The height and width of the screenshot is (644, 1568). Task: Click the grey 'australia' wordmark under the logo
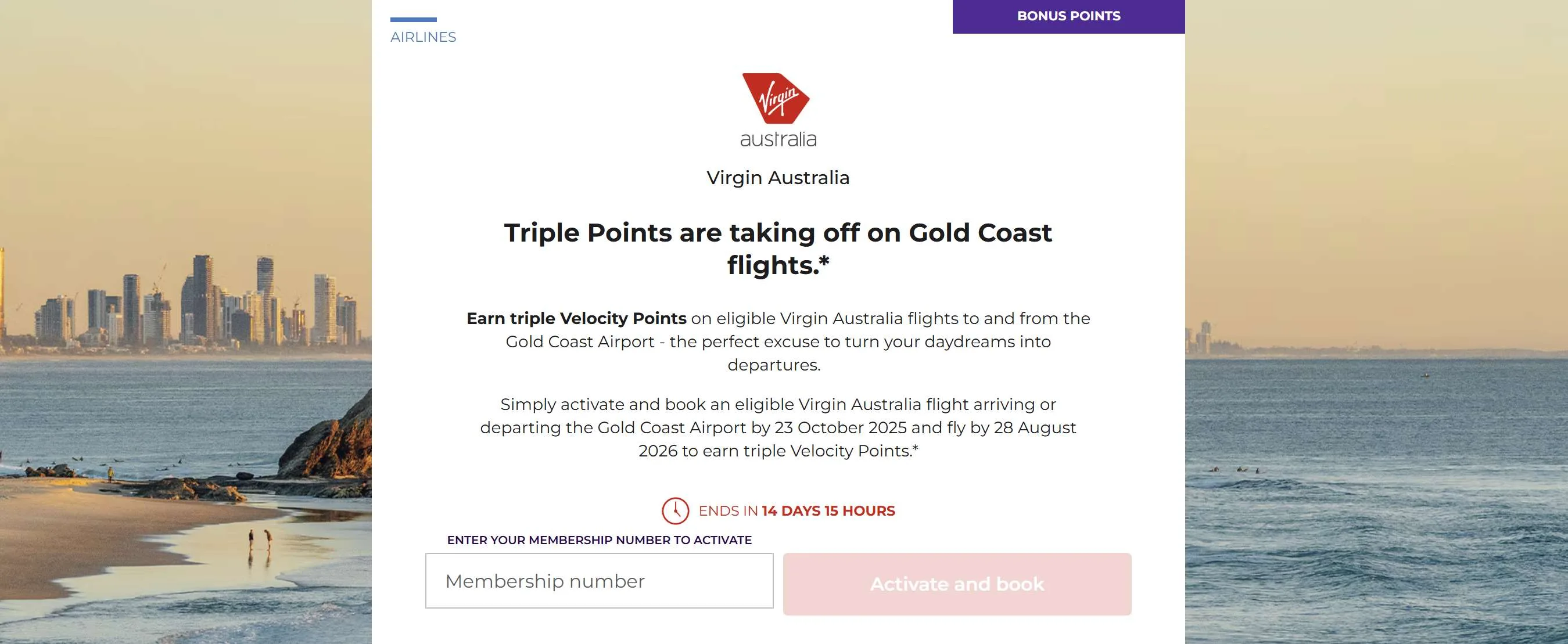pyautogui.click(x=778, y=139)
